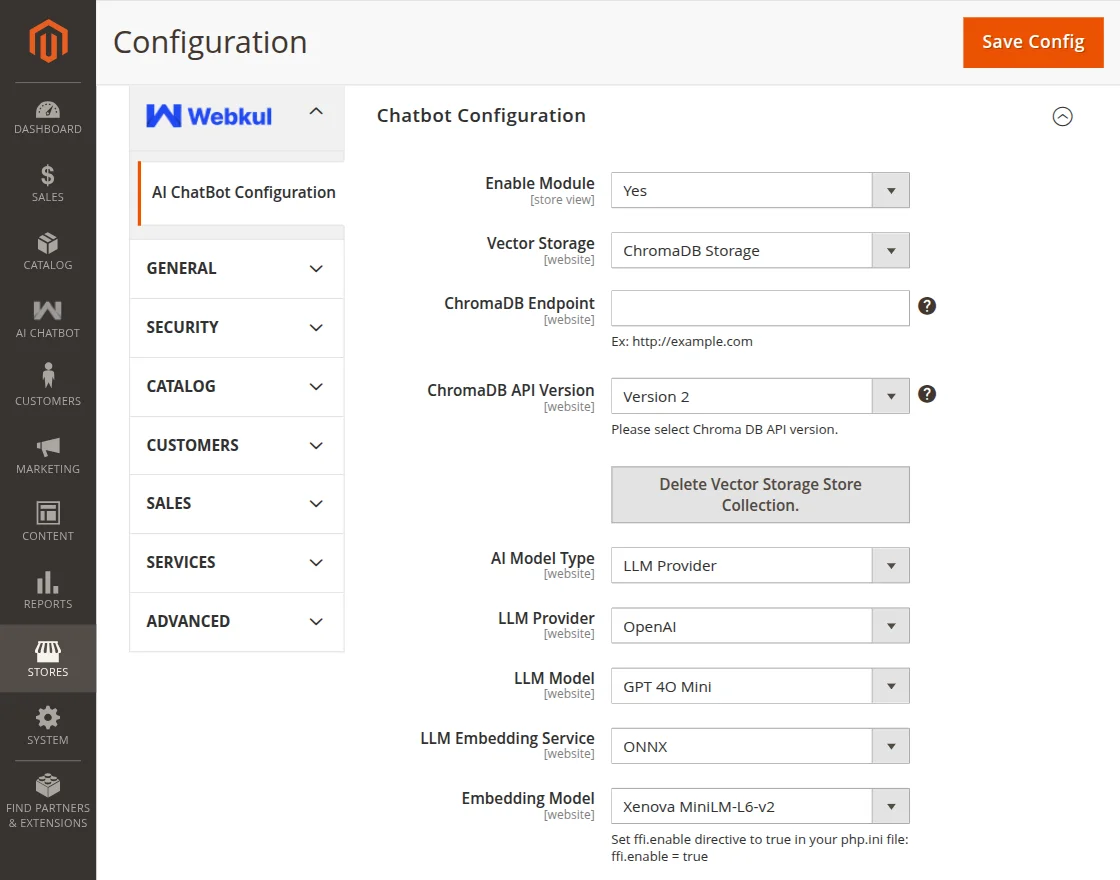View help for ChromaDB Endpoint field
Image resolution: width=1120 pixels, height=880 pixels.
pos(927,306)
